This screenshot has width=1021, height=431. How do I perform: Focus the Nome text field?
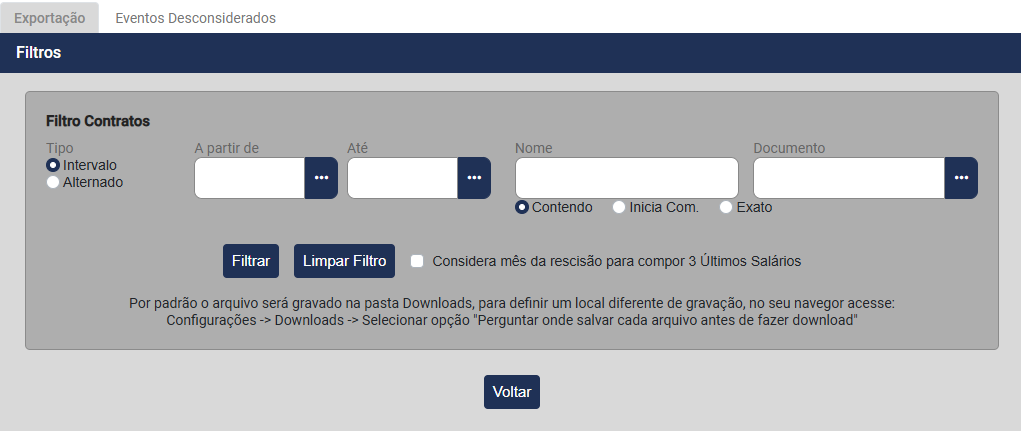(x=626, y=178)
